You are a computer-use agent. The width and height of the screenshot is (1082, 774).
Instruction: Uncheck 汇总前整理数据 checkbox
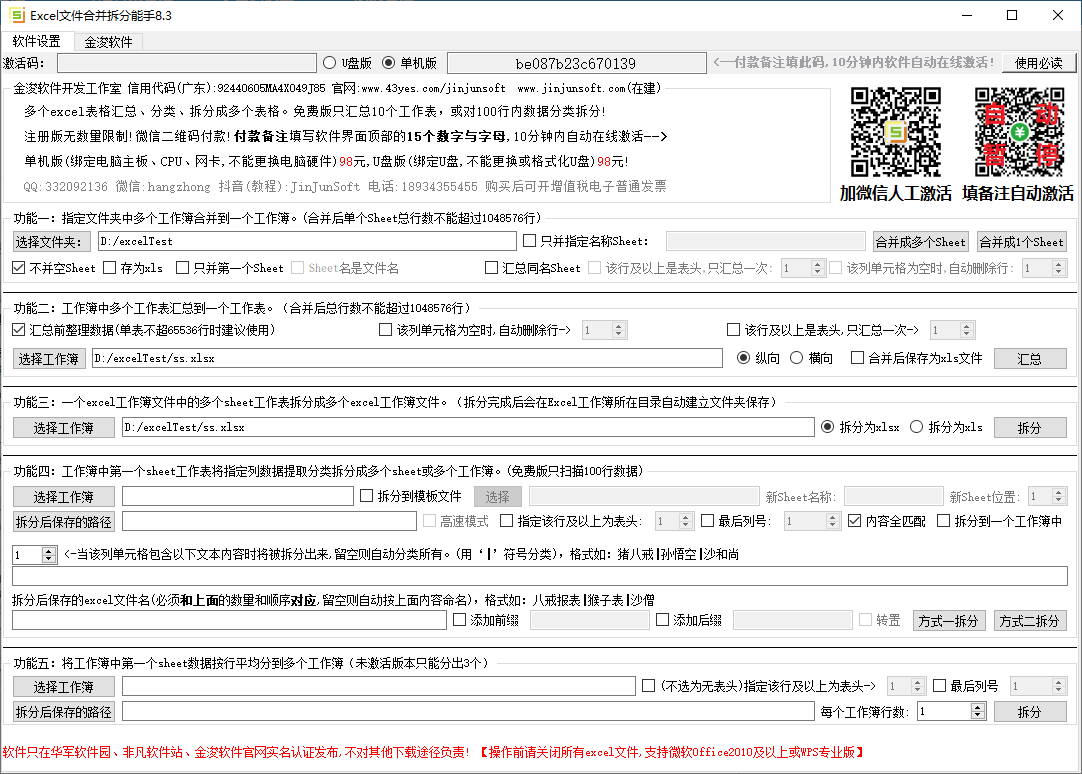19,330
